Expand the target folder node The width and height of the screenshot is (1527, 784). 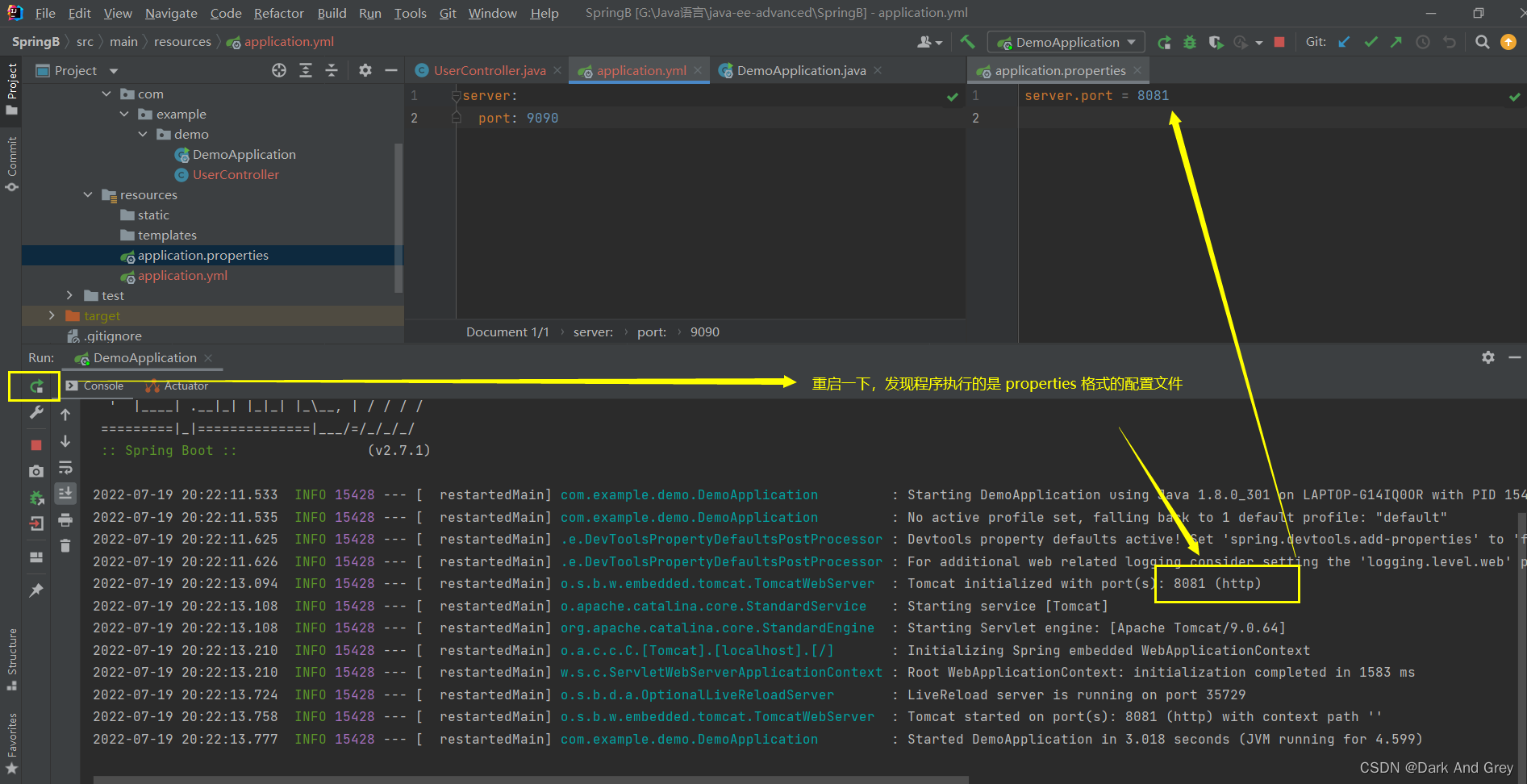[x=52, y=316]
